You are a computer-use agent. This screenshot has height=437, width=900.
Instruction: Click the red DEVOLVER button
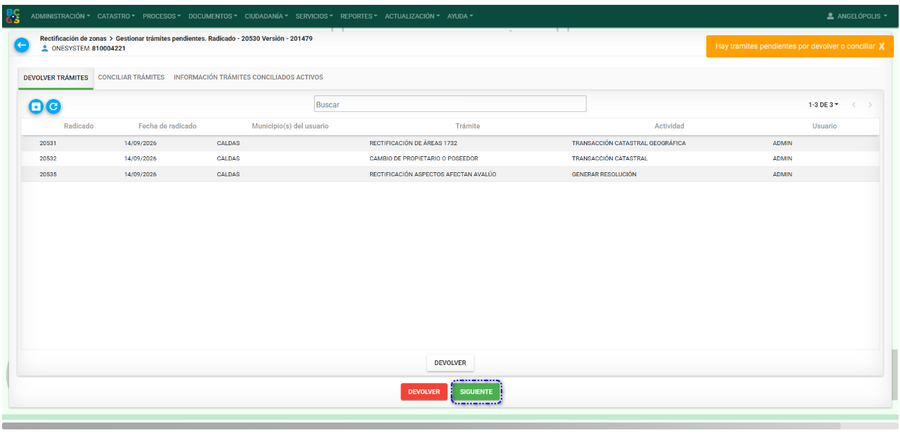point(424,392)
